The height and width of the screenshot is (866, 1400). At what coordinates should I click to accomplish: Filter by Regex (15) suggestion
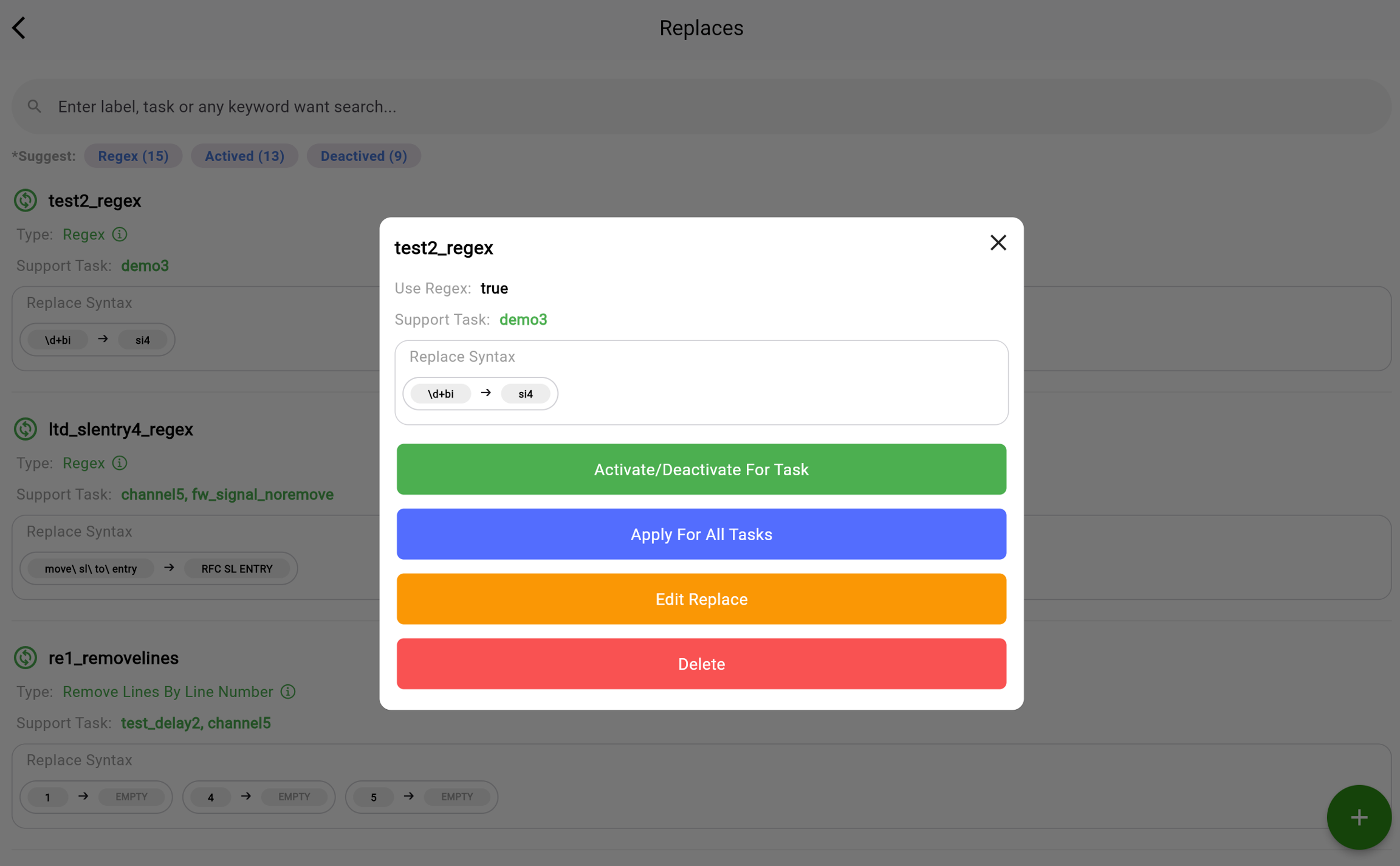133,156
